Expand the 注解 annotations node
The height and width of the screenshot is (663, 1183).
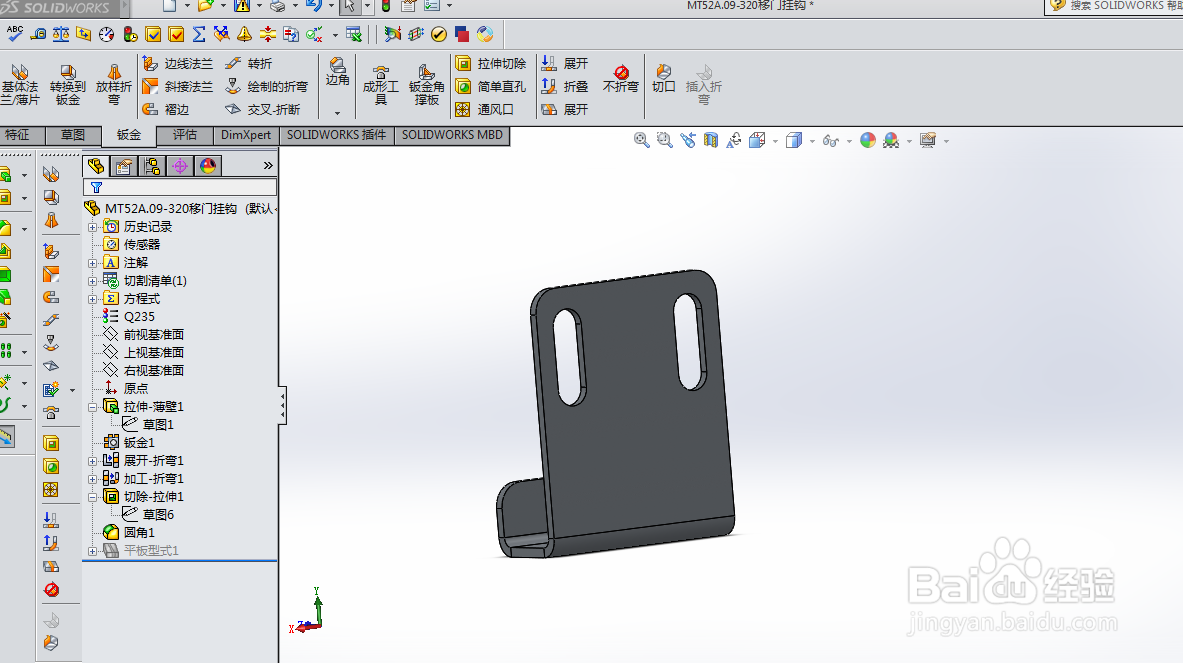click(x=92, y=263)
